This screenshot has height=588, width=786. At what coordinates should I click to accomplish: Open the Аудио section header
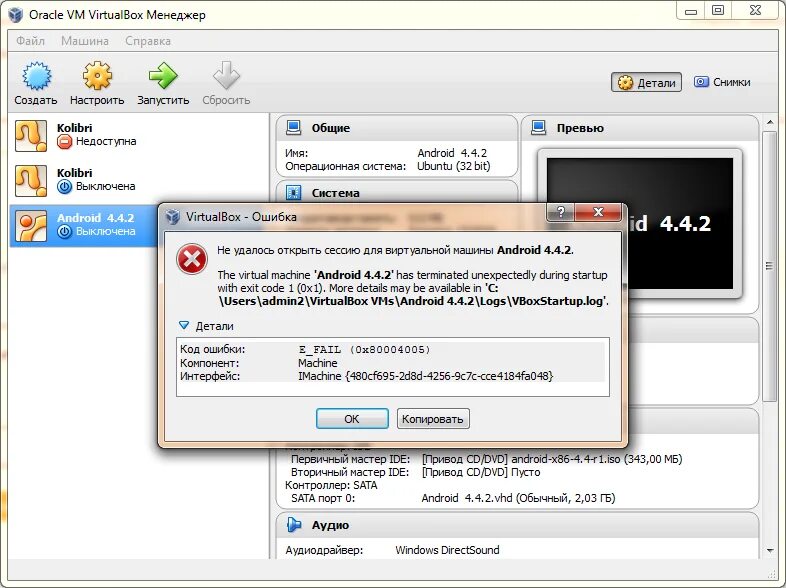coord(517,525)
